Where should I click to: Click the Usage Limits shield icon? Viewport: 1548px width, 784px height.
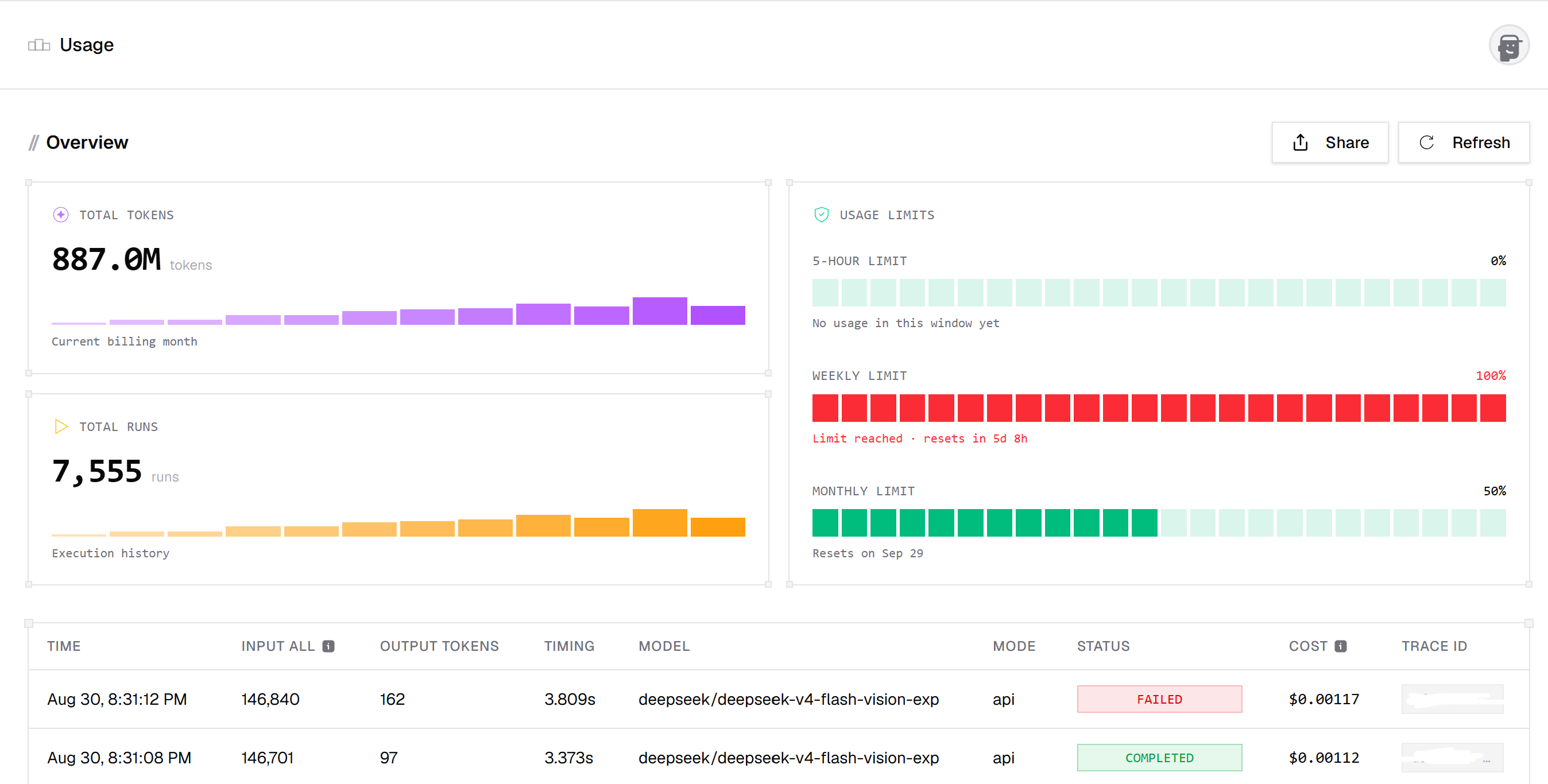(x=822, y=215)
